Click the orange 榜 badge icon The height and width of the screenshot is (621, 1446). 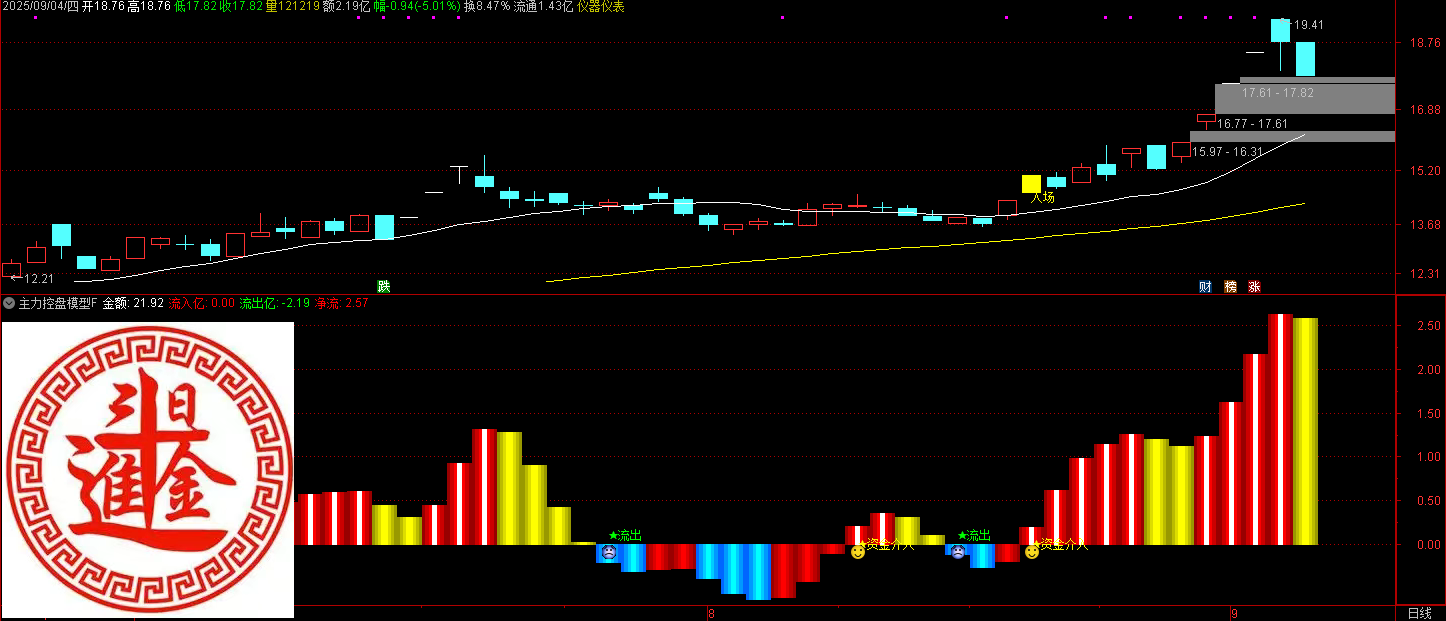click(x=1230, y=286)
